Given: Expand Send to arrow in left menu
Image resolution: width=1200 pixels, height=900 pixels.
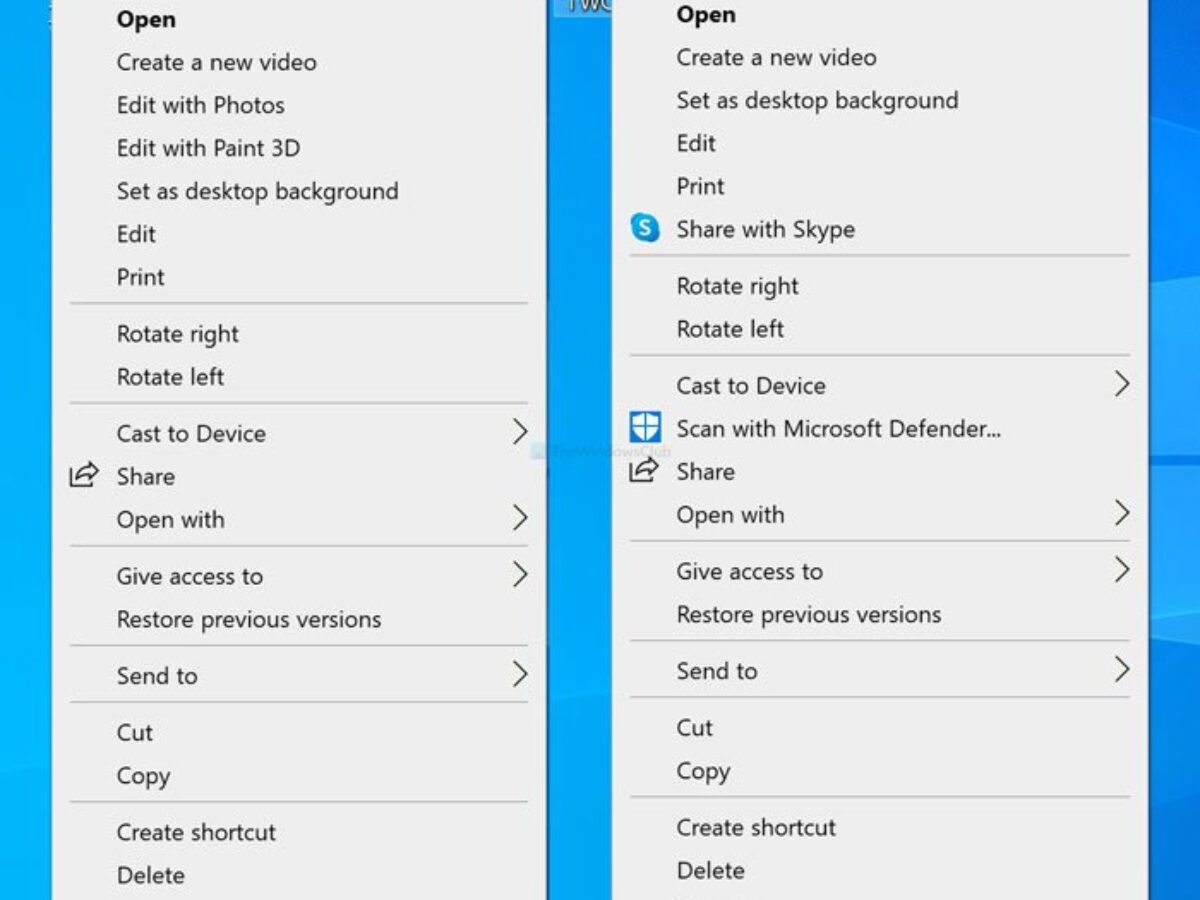Looking at the screenshot, I should click(x=520, y=674).
